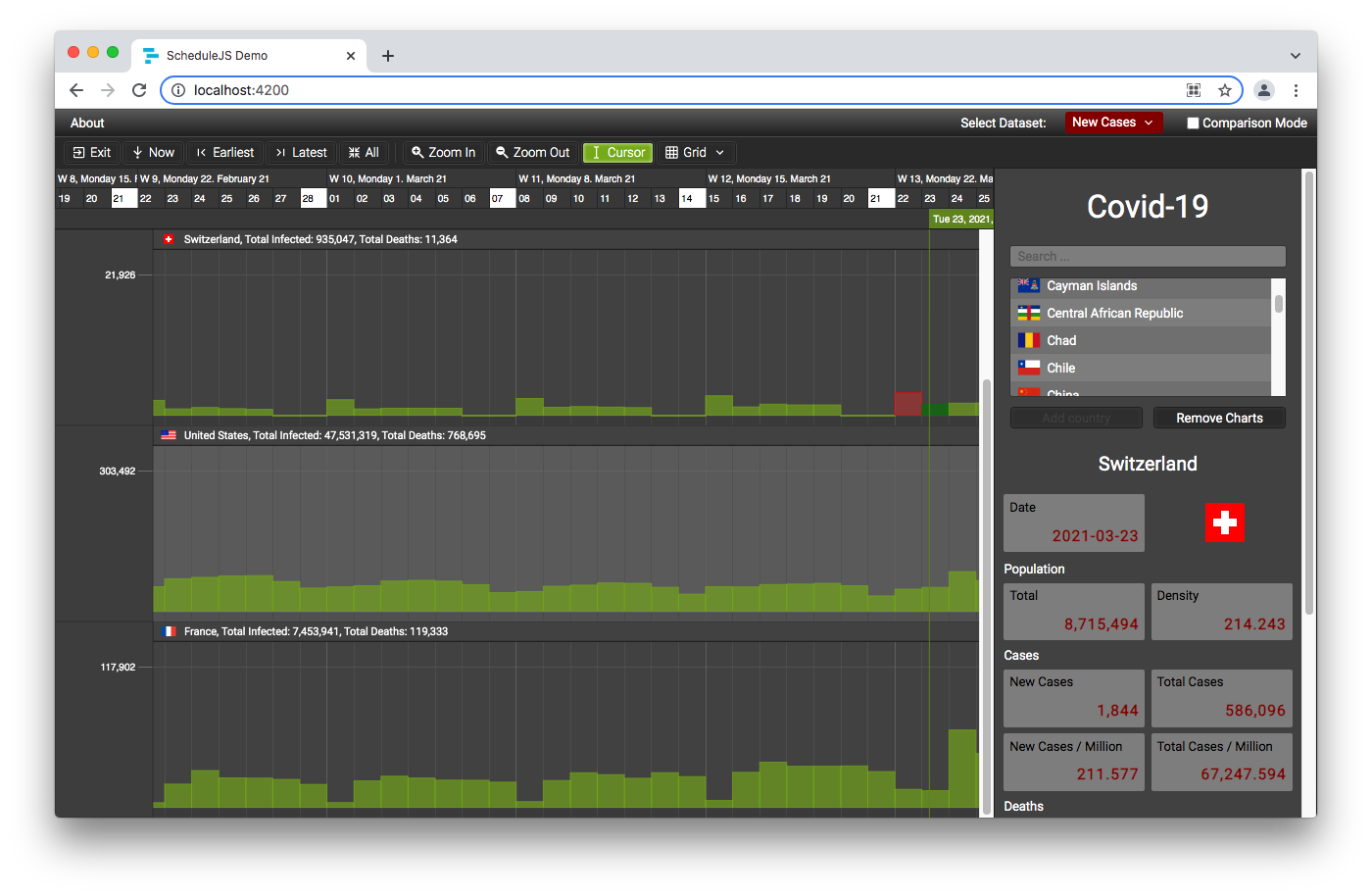This screenshot has height=896, width=1372.
Task: Click the browser Forward arrow
Action: [108, 90]
